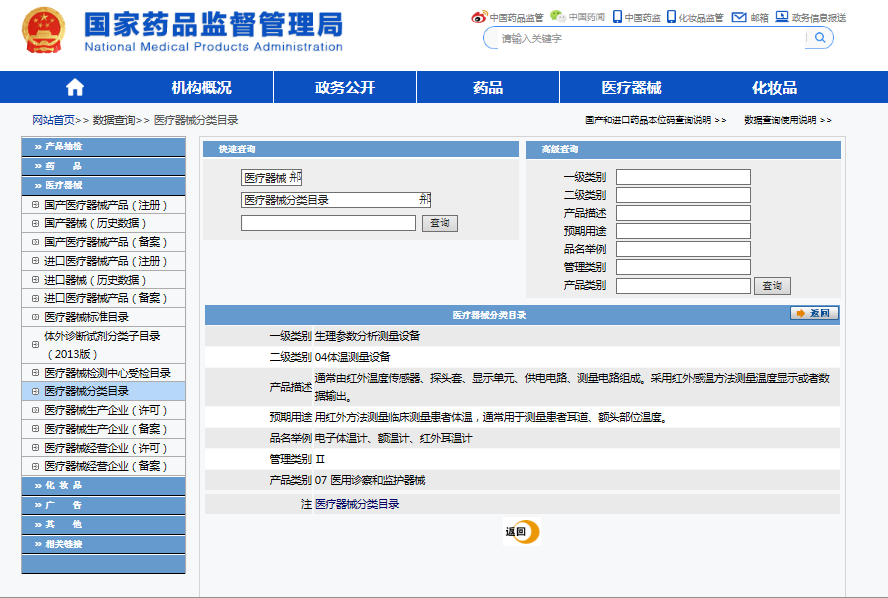Open the 药品 navigation menu
This screenshot has height=598, width=888.
[487, 88]
